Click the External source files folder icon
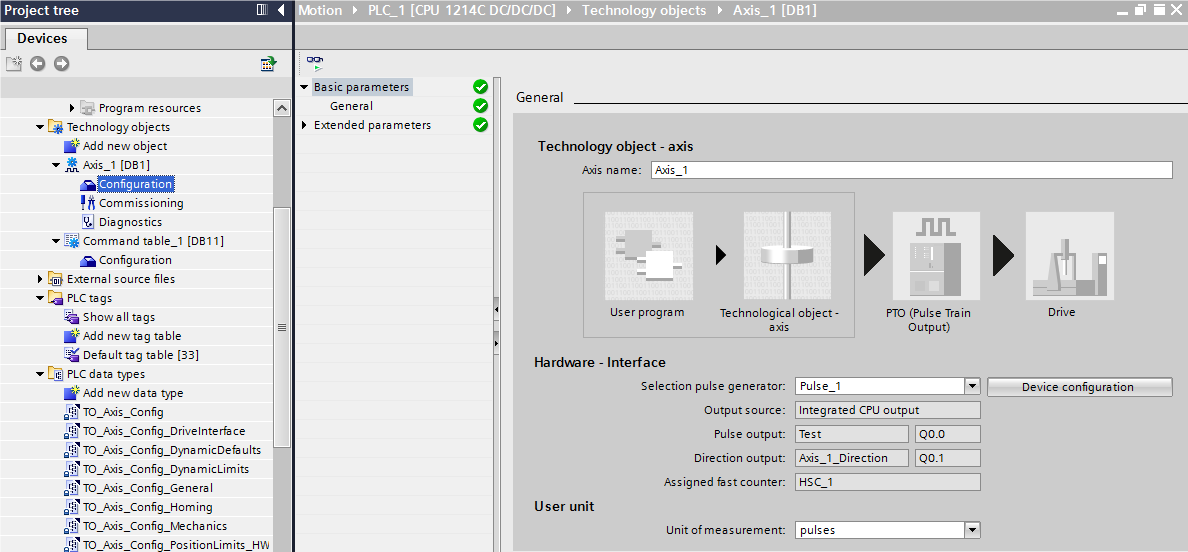Screen dimensions: 1188x552 click(55, 279)
